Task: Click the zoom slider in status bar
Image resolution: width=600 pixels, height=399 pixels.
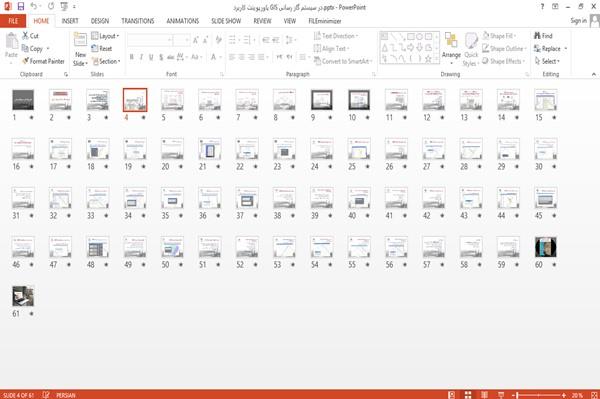Action: pos(538,395)
